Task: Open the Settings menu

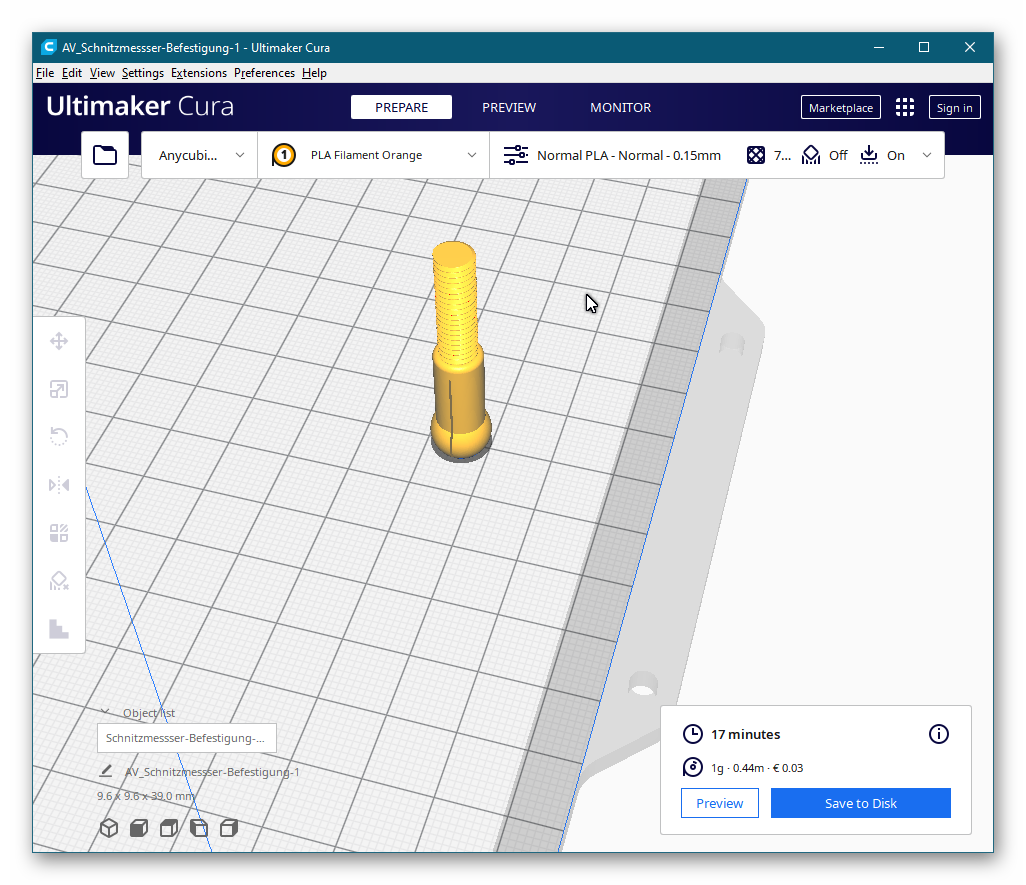Action: [x=143, y=73]
